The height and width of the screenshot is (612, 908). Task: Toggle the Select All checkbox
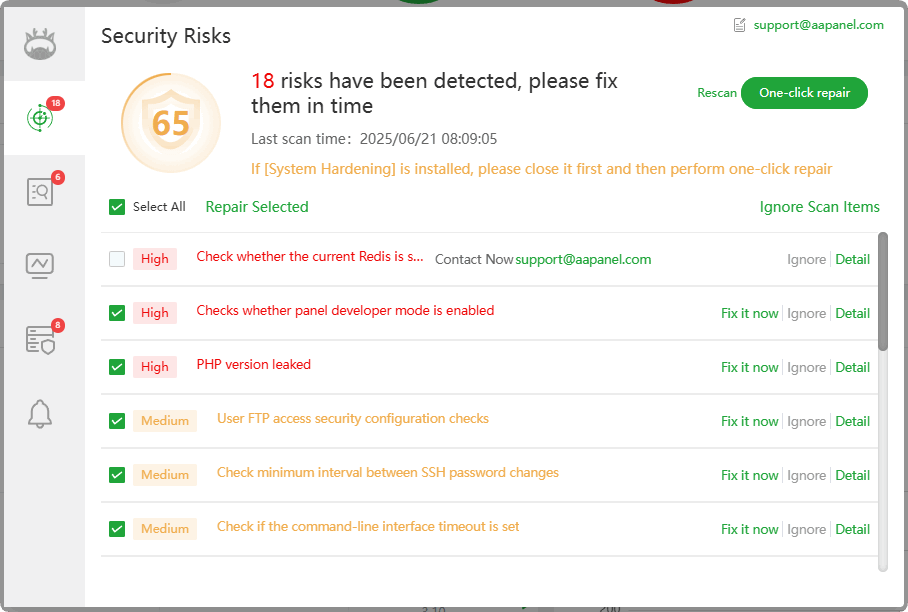[117, 207]
